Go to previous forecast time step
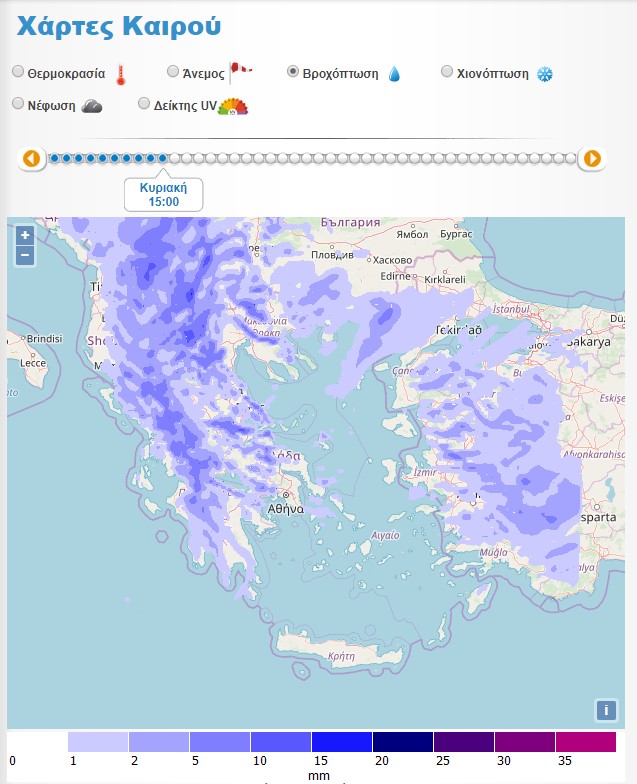The image size is (637, 784). coord(31,158)
